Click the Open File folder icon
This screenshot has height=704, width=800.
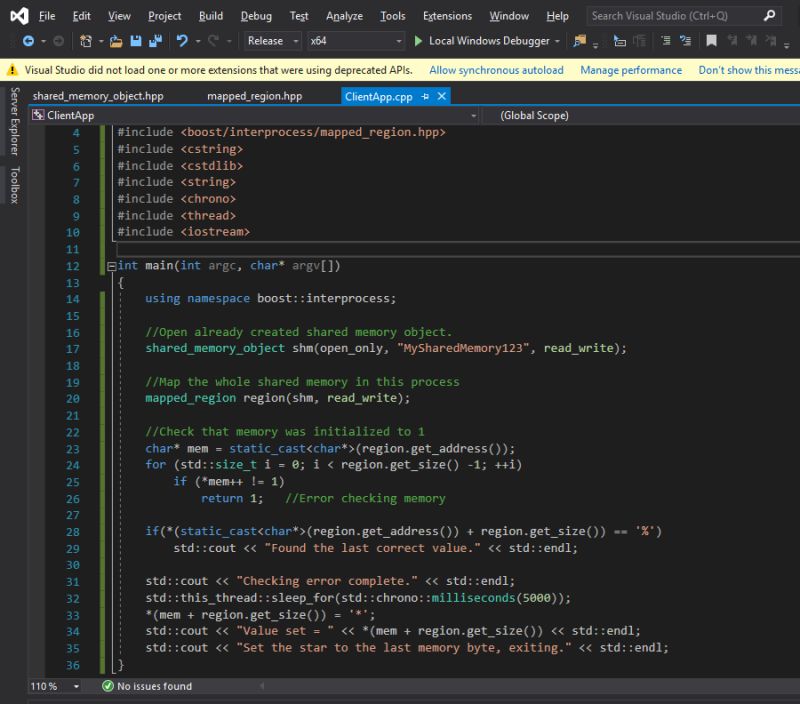(x=116, y=41)
